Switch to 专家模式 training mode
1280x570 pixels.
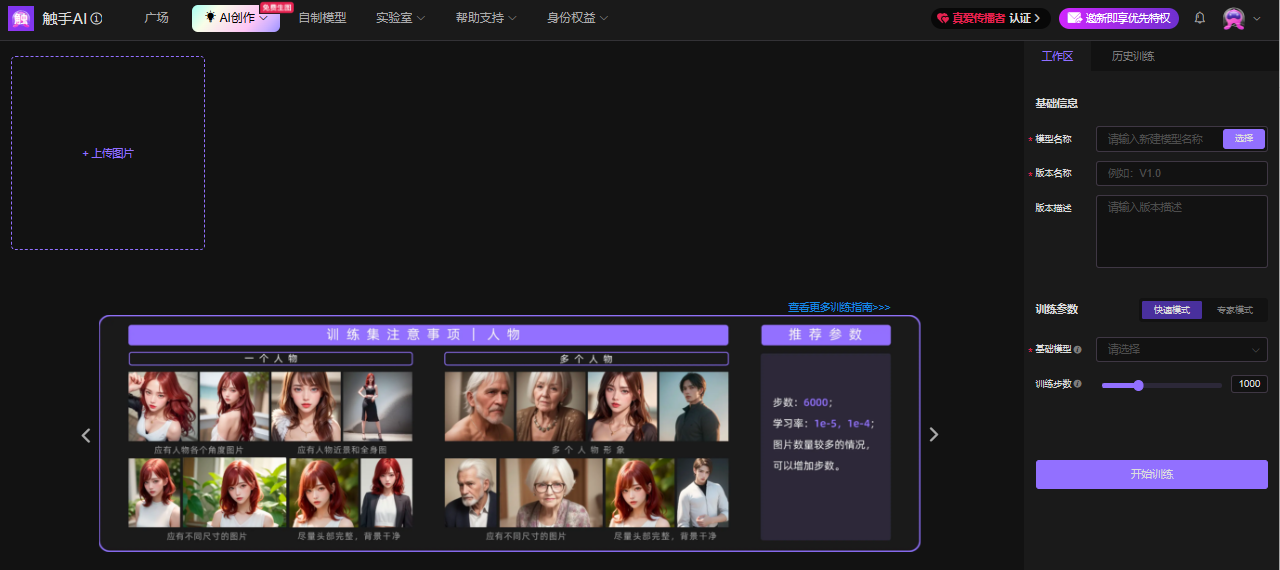tap(1234, 310)
